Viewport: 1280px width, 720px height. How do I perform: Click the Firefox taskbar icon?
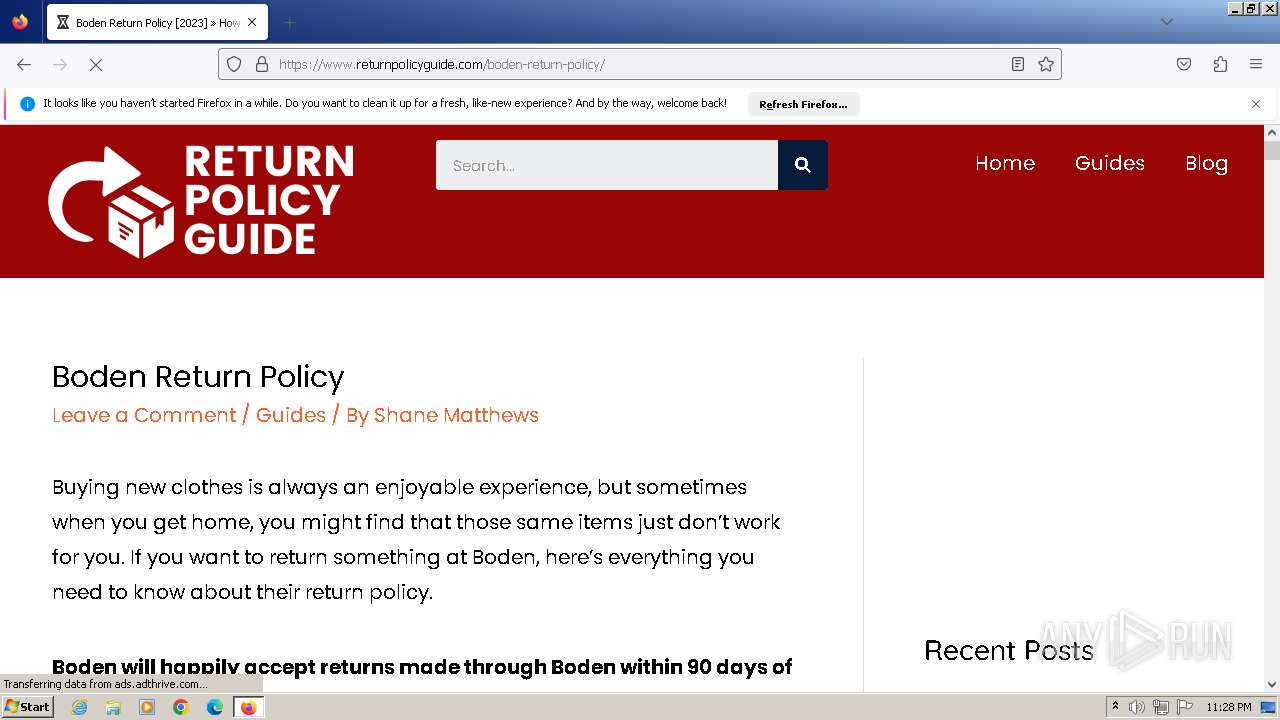coord(248,707)
